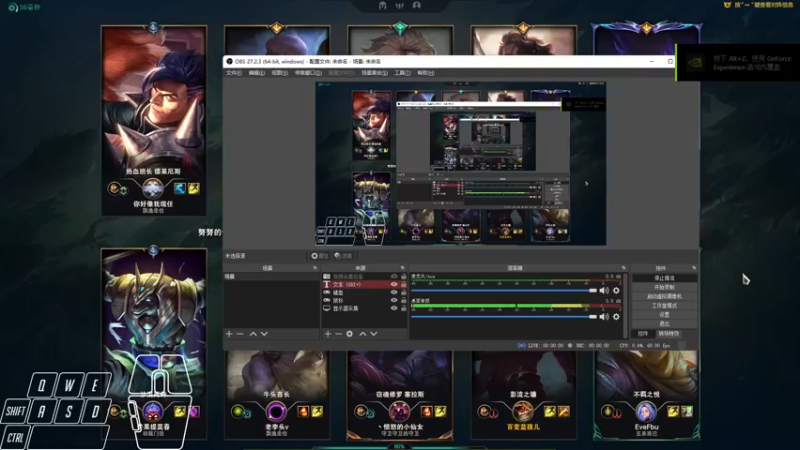Screen dimensions: 800x450
Task: Click the GeForce Experience overlay notification
Action: [x=738, y=63]
